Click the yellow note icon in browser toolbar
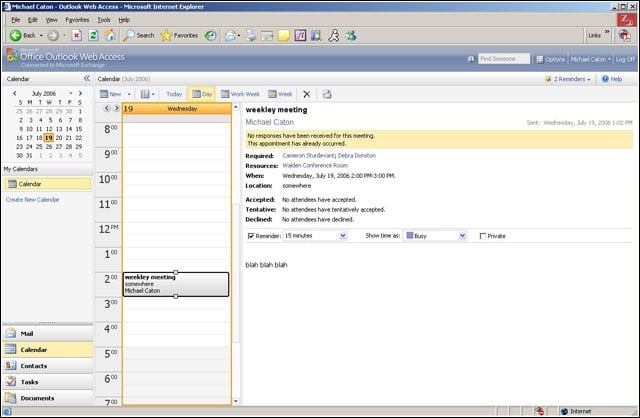The height and width of the screenshot is (418, 640). [x=284, y=36]
